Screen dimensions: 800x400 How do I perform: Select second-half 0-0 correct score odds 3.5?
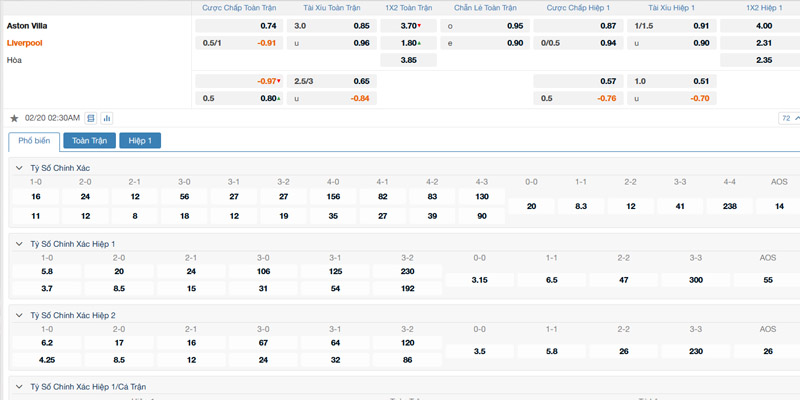(x=480, y=352)
